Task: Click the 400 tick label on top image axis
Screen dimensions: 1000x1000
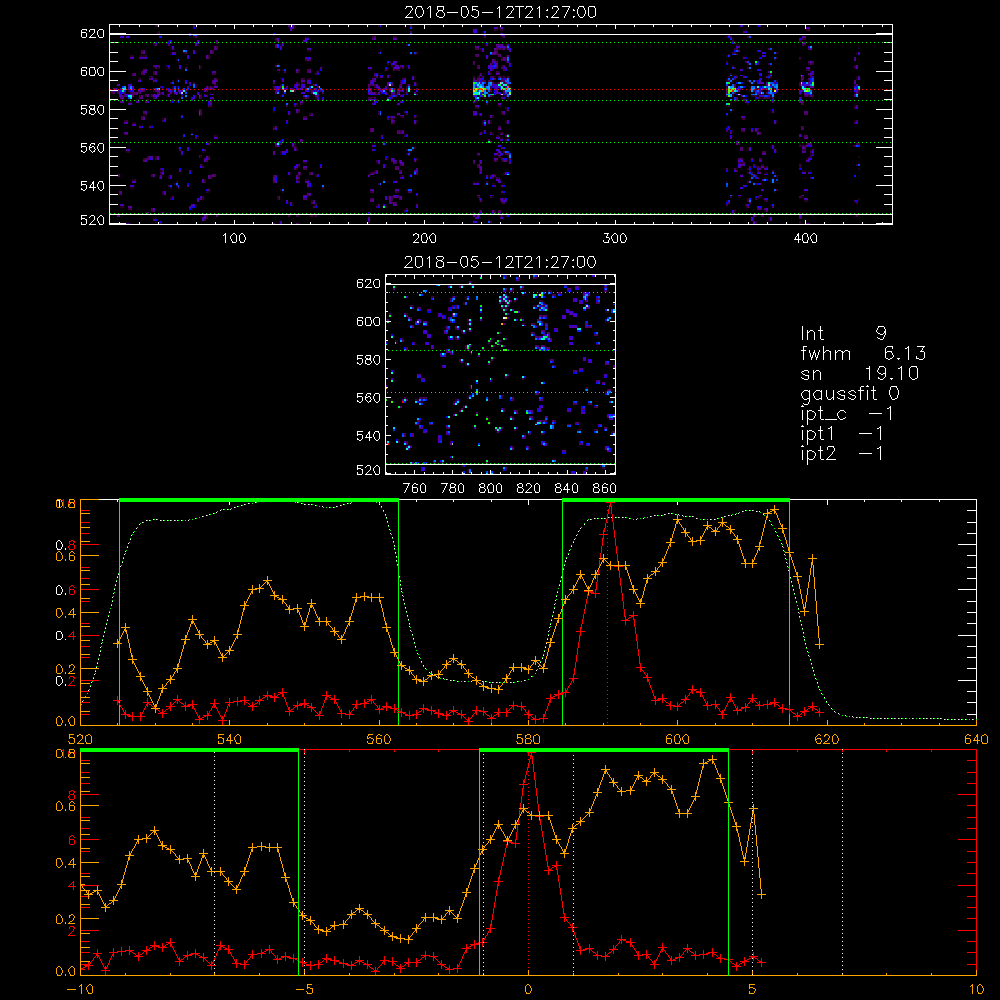Action: coord(805,239)
